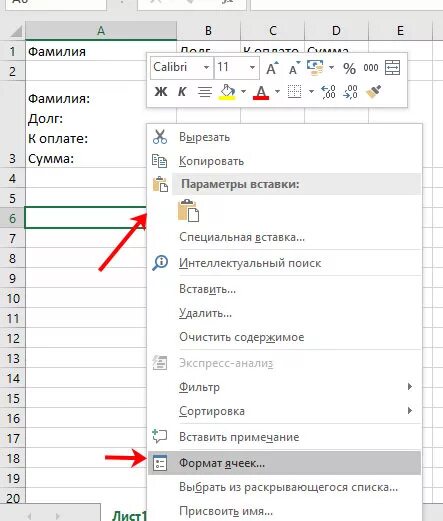Click cell A10 in the sheet
This screenshot has height=521, width=443.
[86, 298]
